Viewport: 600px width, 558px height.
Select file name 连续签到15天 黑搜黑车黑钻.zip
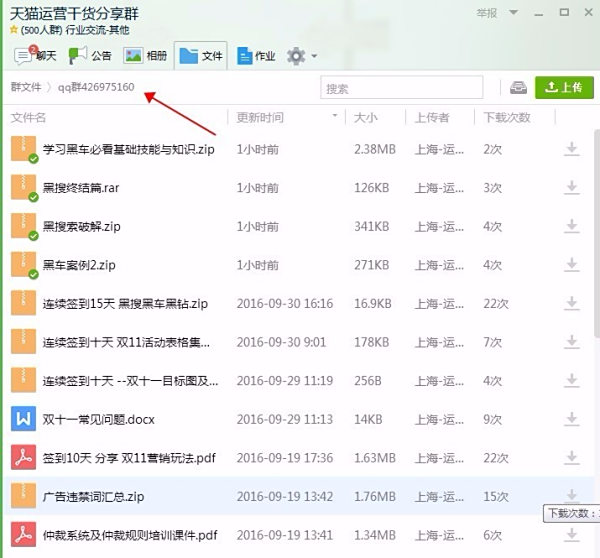125,304
